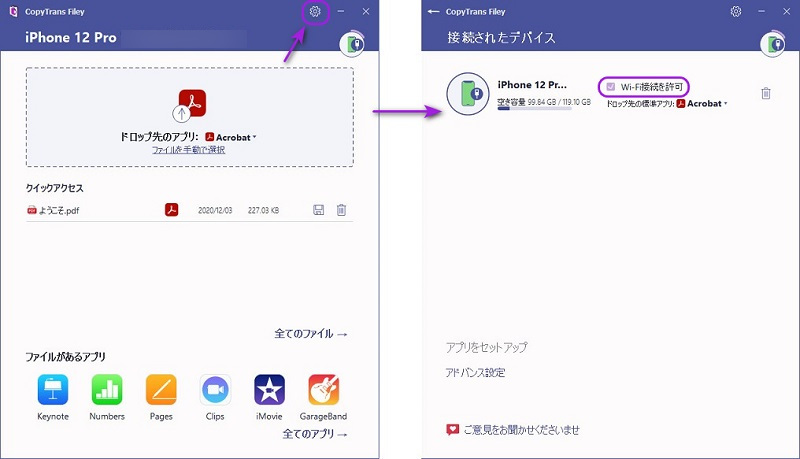Click クイックアクセス heading
This screenshot has height=459, width=800.
(55, 188)
